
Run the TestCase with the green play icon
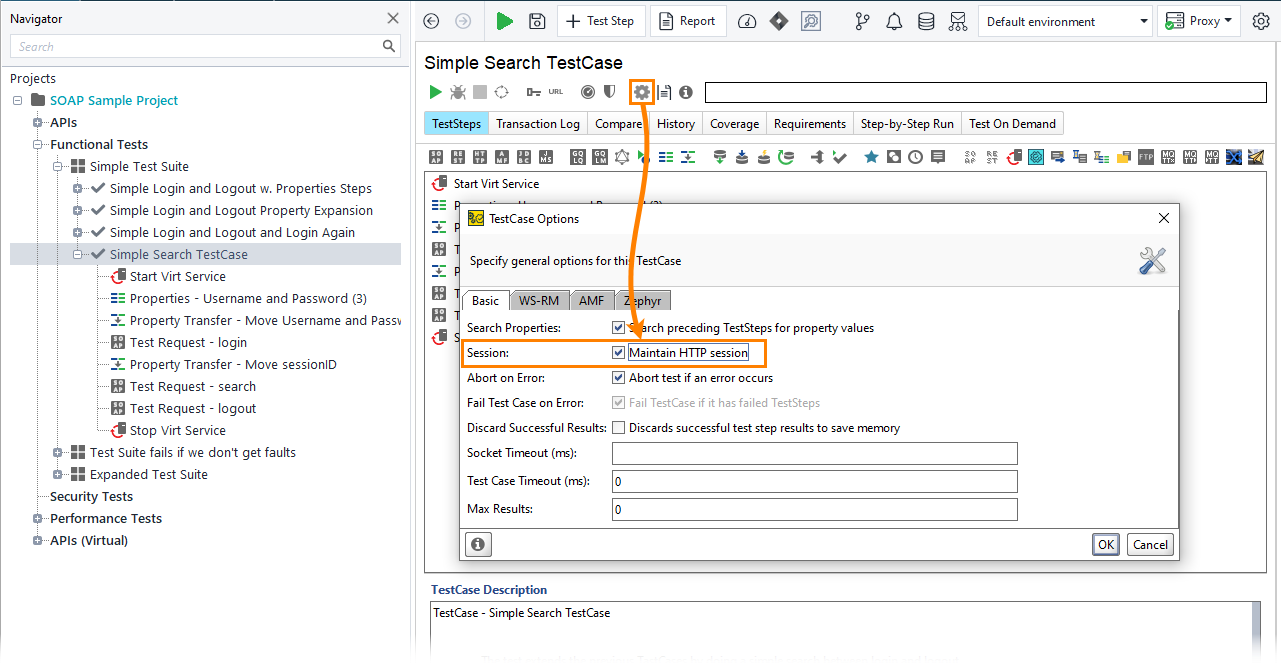(x=435, y=92)
